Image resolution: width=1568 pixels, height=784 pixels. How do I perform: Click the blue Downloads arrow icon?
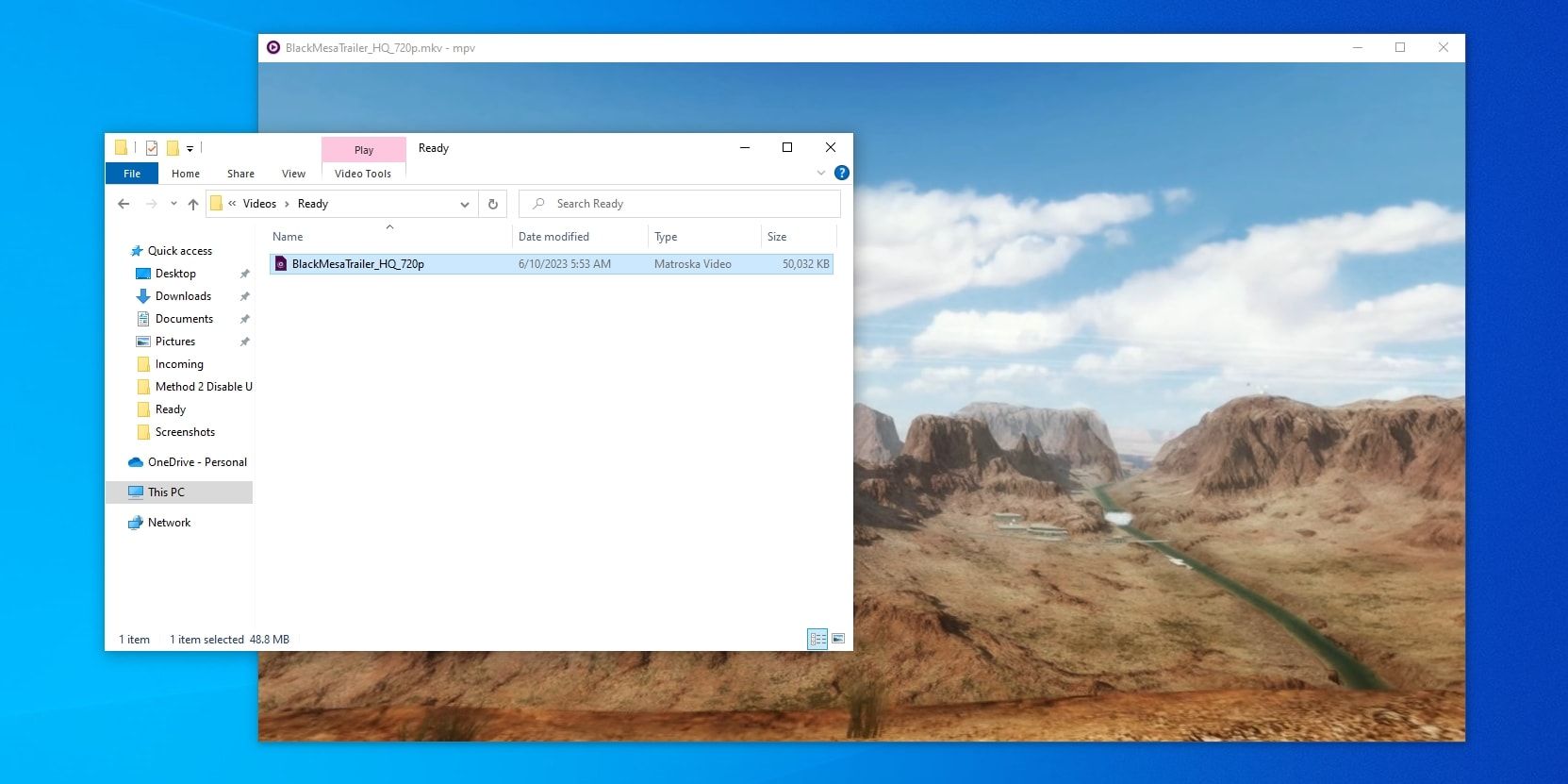(x=143, y=296)
